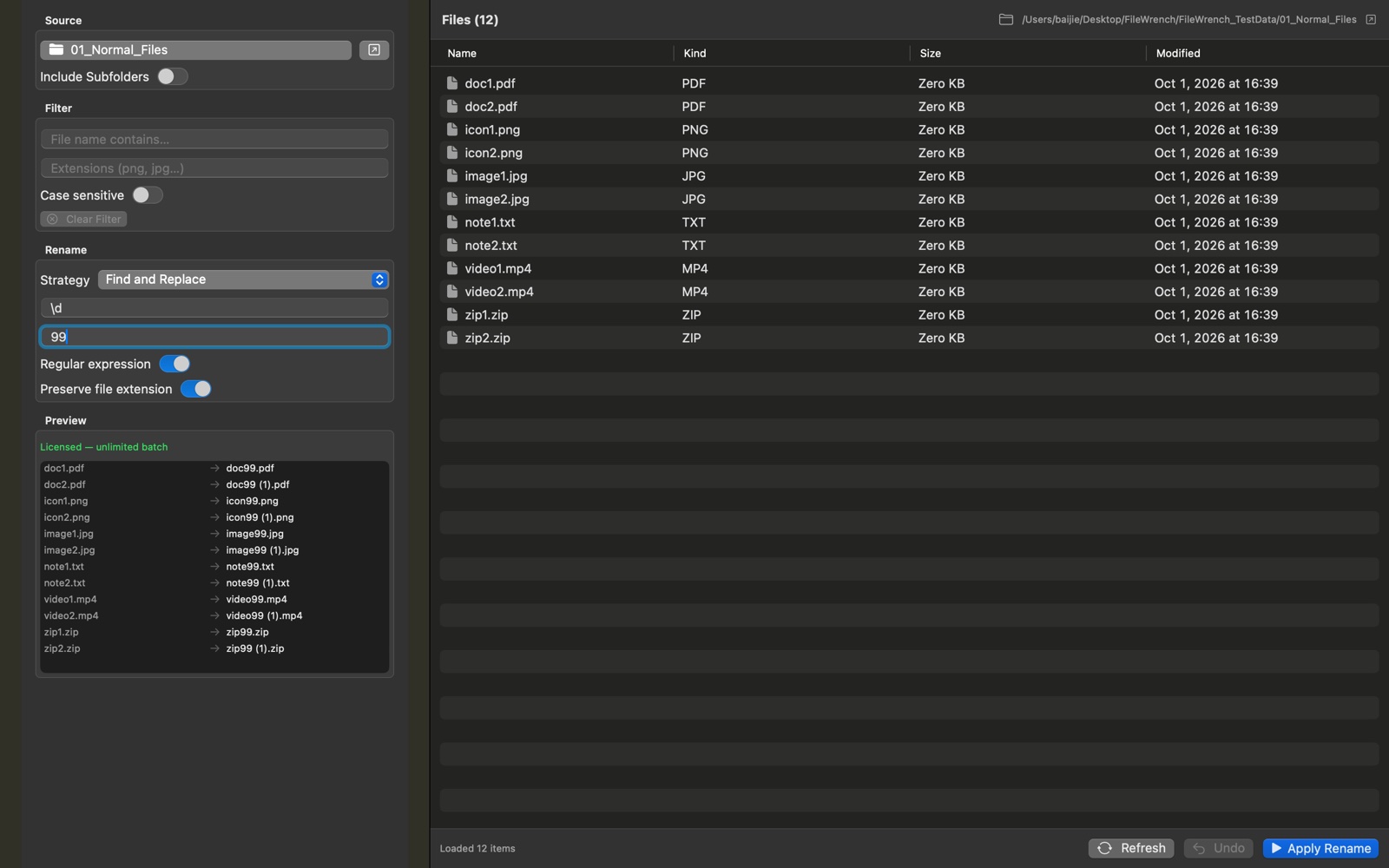This screenshot has width=1389, height=868.
Task: Click file icon of image1.jpg row
Action: tap(452, 175)
